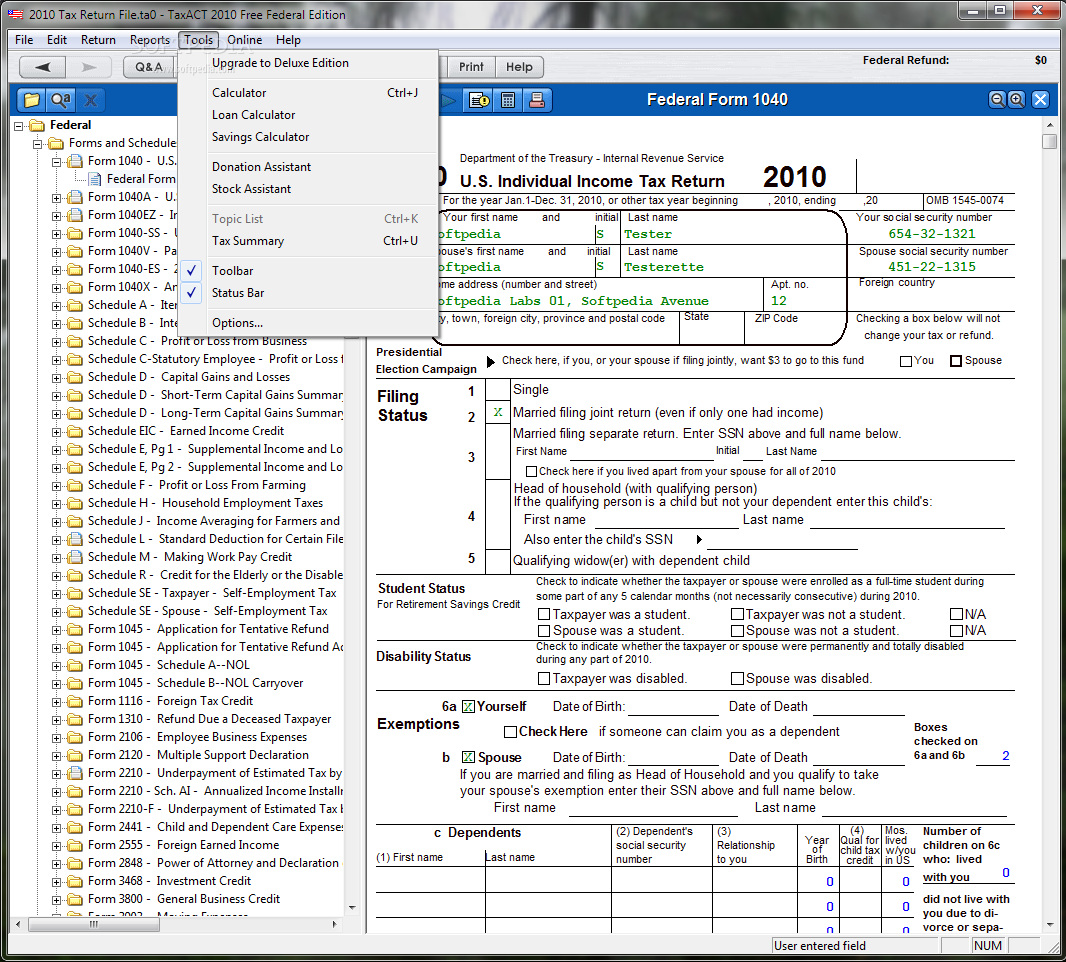Expand the Form 1040EZ node

pos(57,216)
